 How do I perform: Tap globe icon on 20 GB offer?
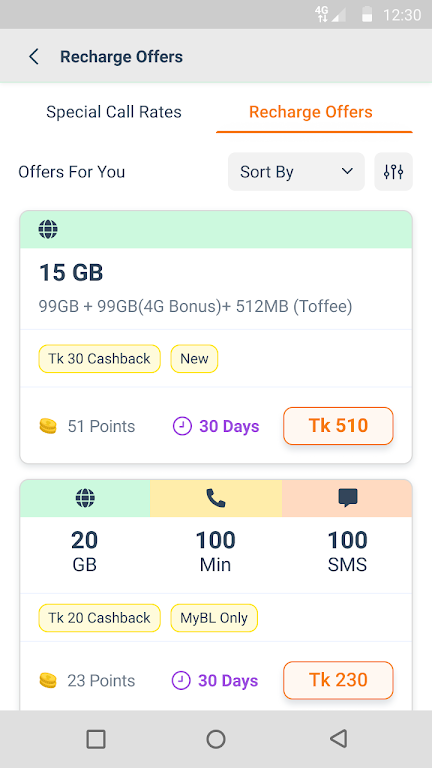(85, 498)
